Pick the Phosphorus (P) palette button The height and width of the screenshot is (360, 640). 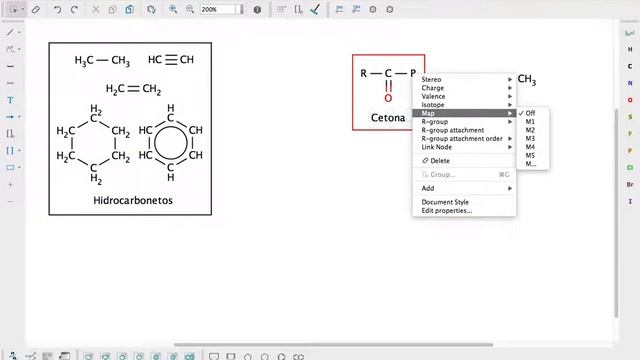coord(630,151)
